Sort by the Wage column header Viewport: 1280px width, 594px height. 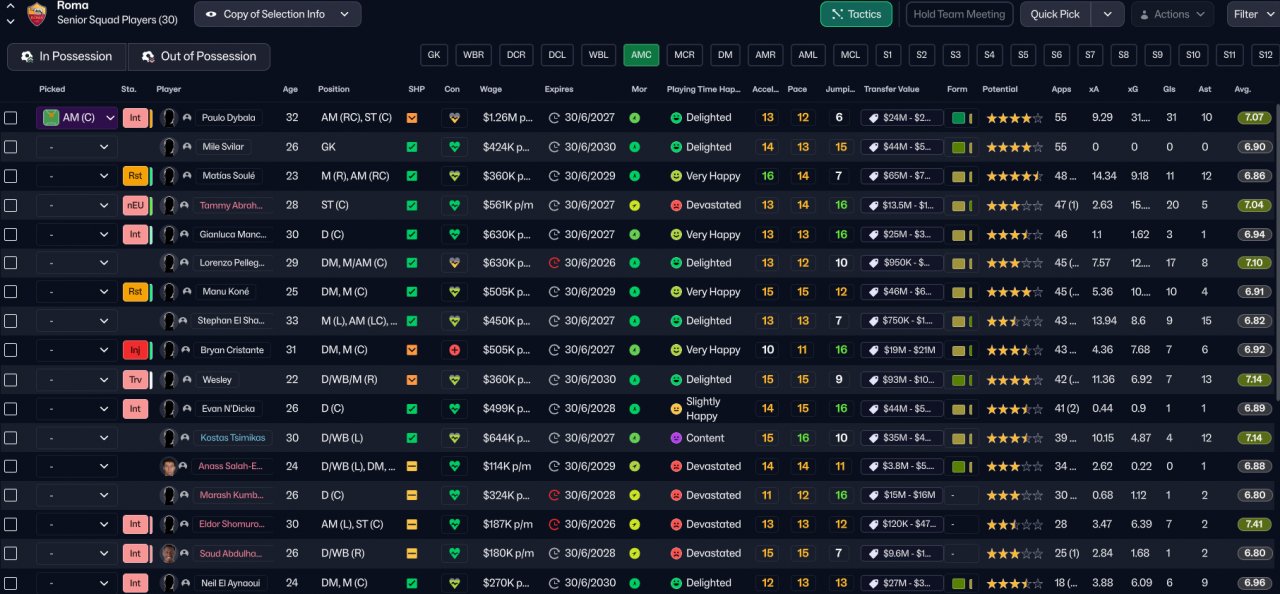click(x=491, y=89)
